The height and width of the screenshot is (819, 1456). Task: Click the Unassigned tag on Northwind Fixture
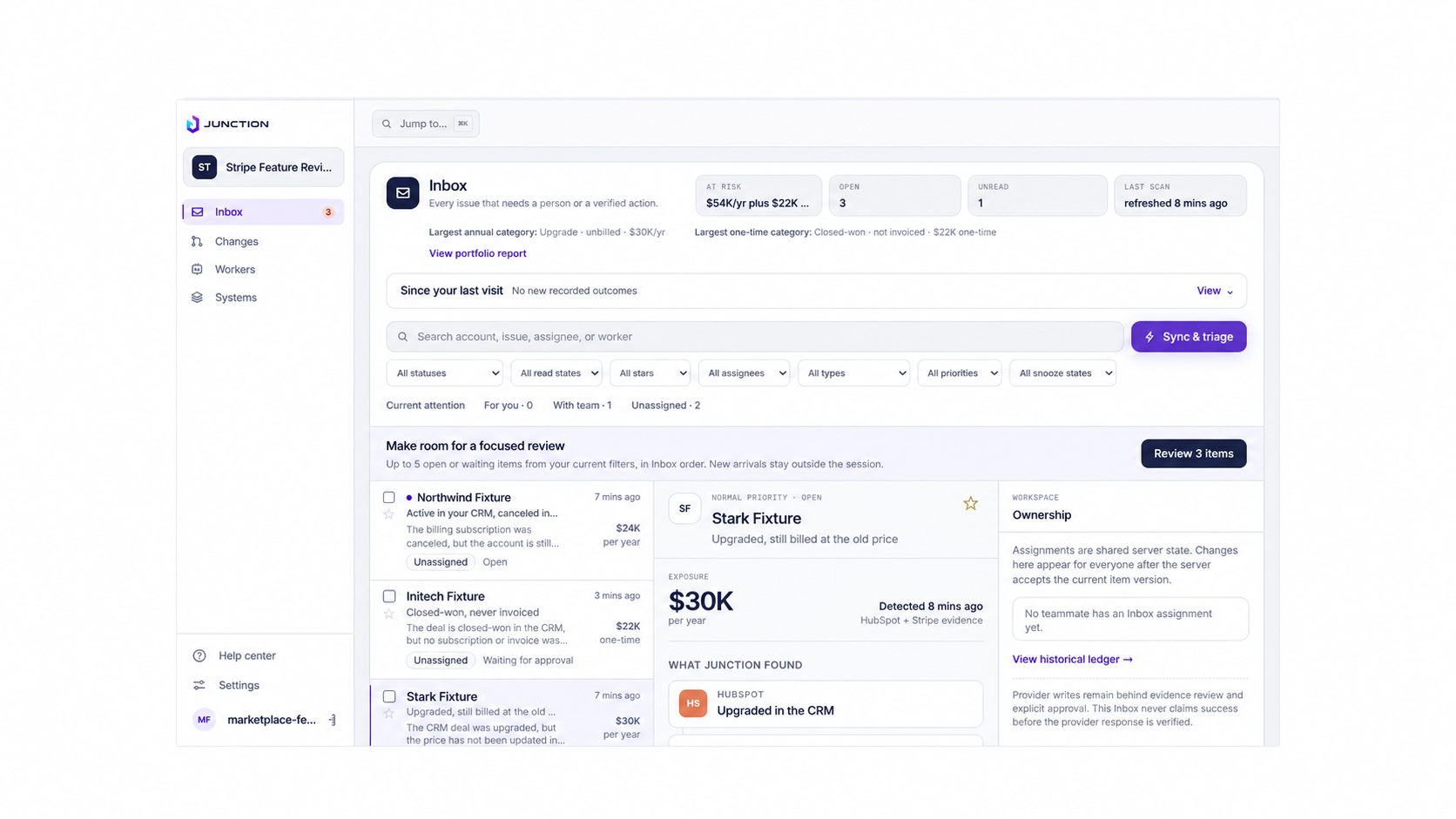pyautogui.click(x=441, y=562)
